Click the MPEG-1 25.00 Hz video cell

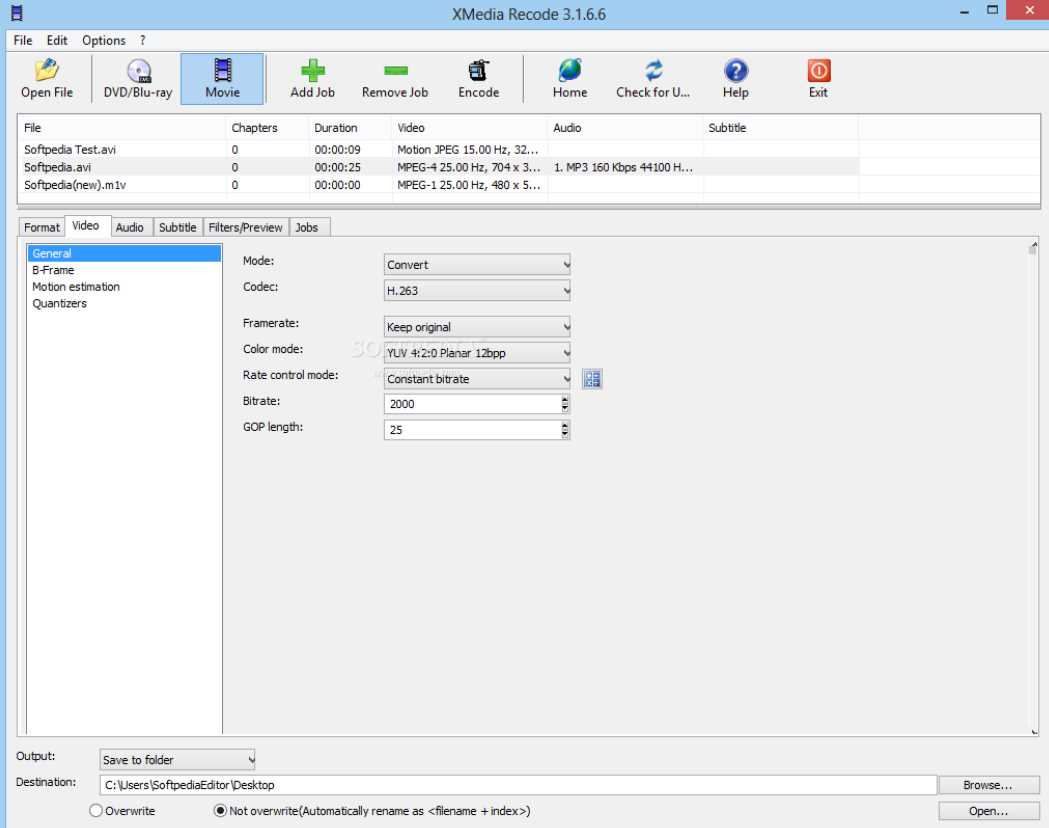coord(468,185)
